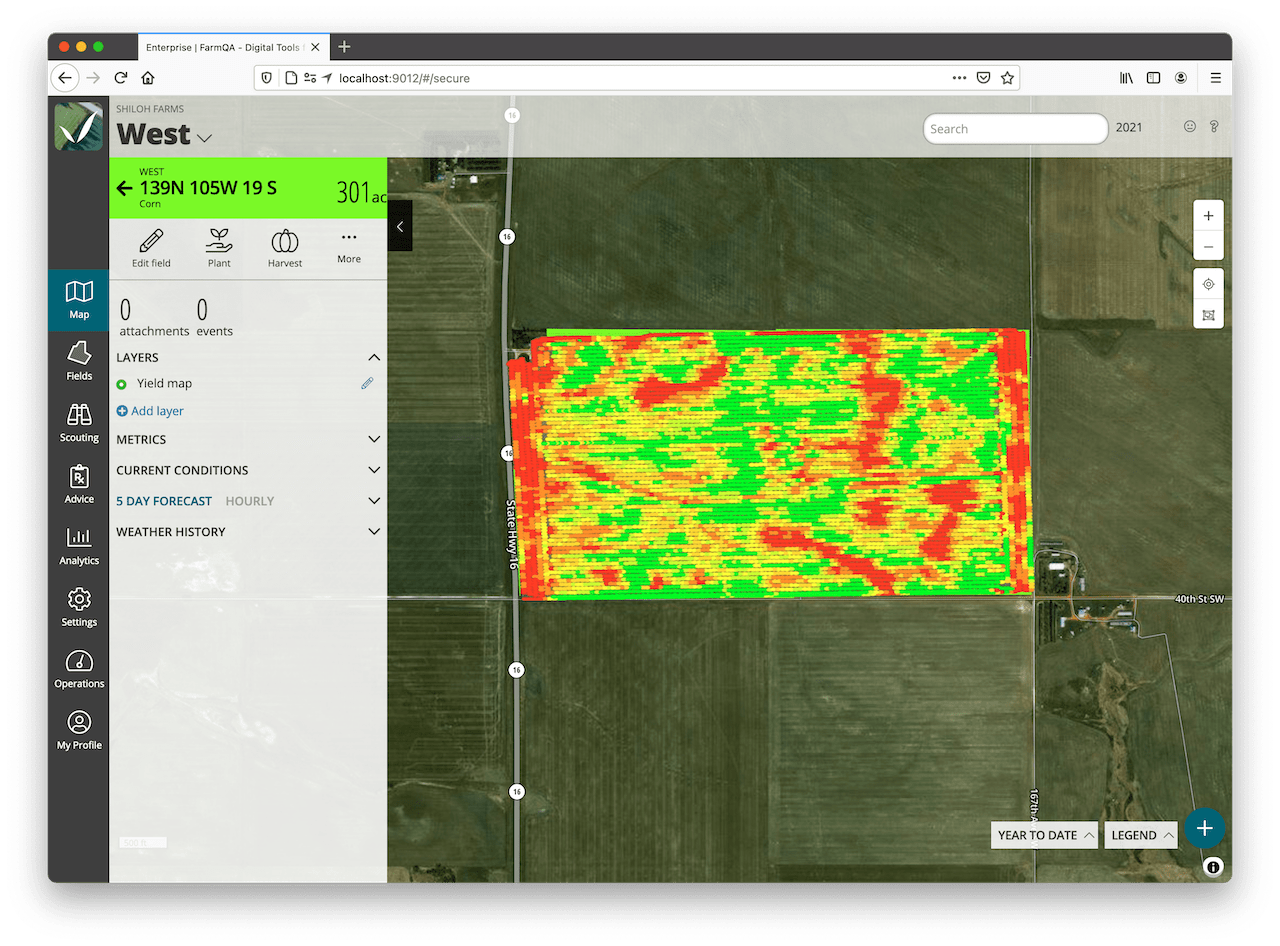
Task: Open page actions ellipsis in address bar
Action: tap(959, 78)
